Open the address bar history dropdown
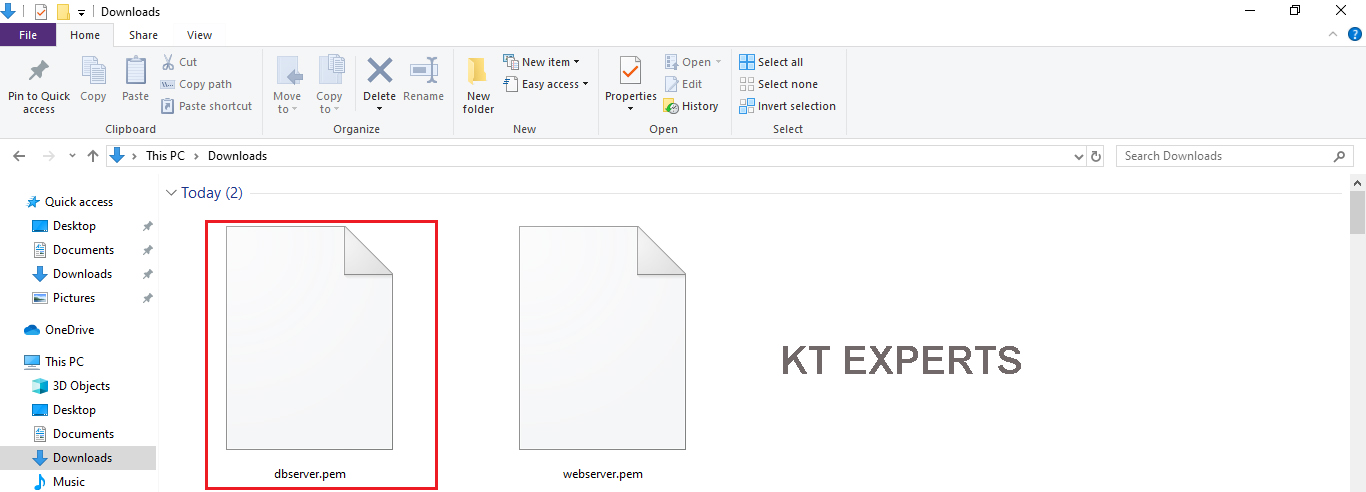 [x=1078, y=156]
